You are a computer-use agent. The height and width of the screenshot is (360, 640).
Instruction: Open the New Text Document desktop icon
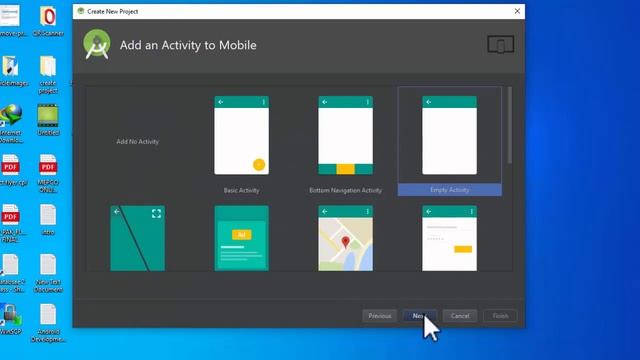48,273
